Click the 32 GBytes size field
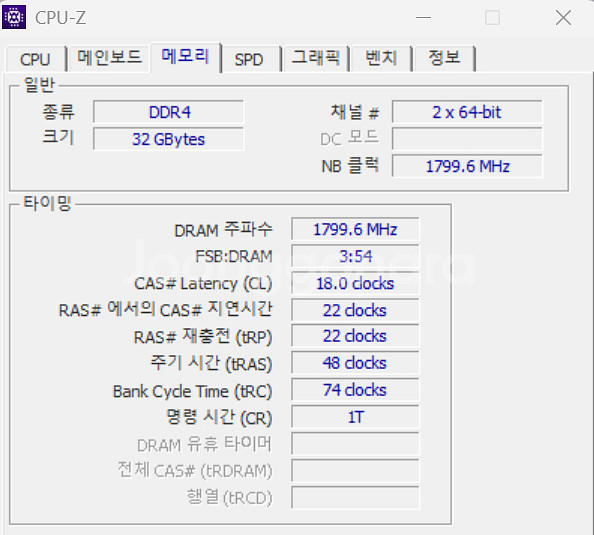Image resolution: width=594 pixels, height=535 pixels. 169,139
